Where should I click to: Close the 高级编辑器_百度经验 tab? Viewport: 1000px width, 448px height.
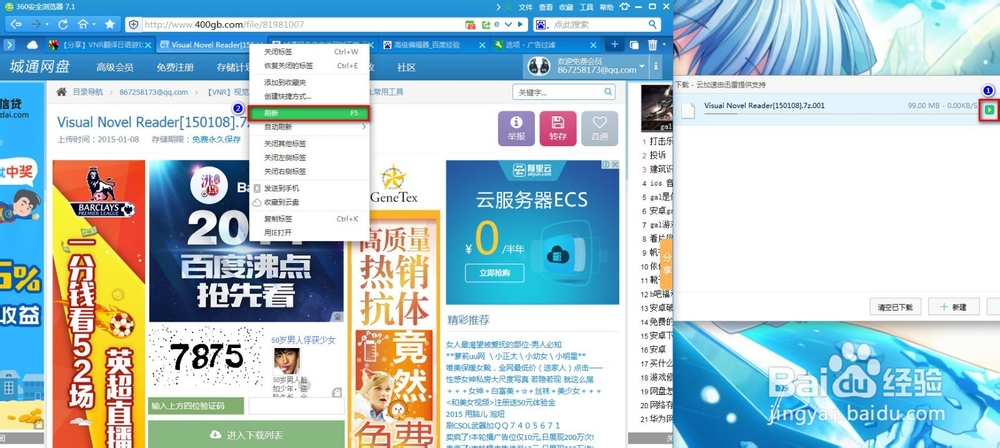[483, 45]
